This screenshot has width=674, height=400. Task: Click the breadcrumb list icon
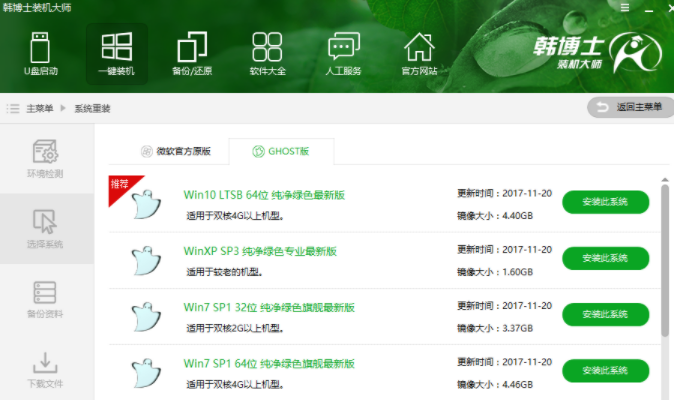(x=13, y=108)
